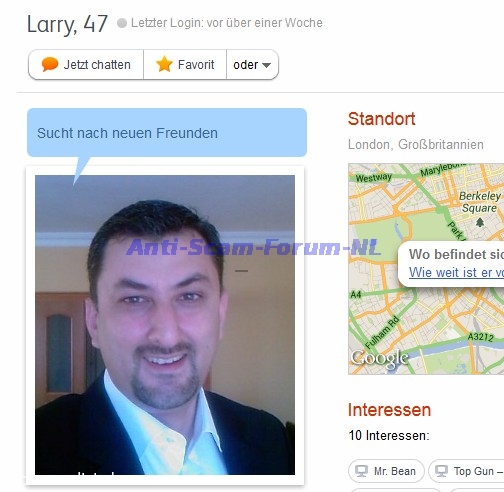Select the 'Mr. Bean' interest tag
Image resolution: width=504 pixels, height=492 pixels.
pyautogui.click(x=386, y=471)
